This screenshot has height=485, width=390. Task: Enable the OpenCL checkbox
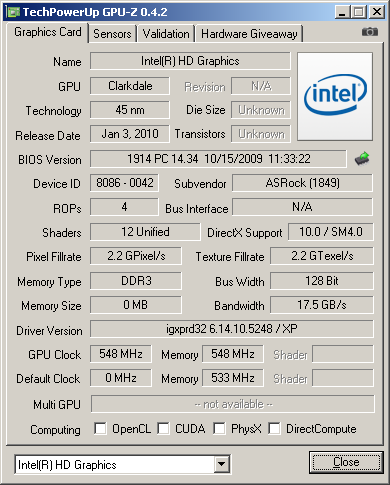pos(100,428)
